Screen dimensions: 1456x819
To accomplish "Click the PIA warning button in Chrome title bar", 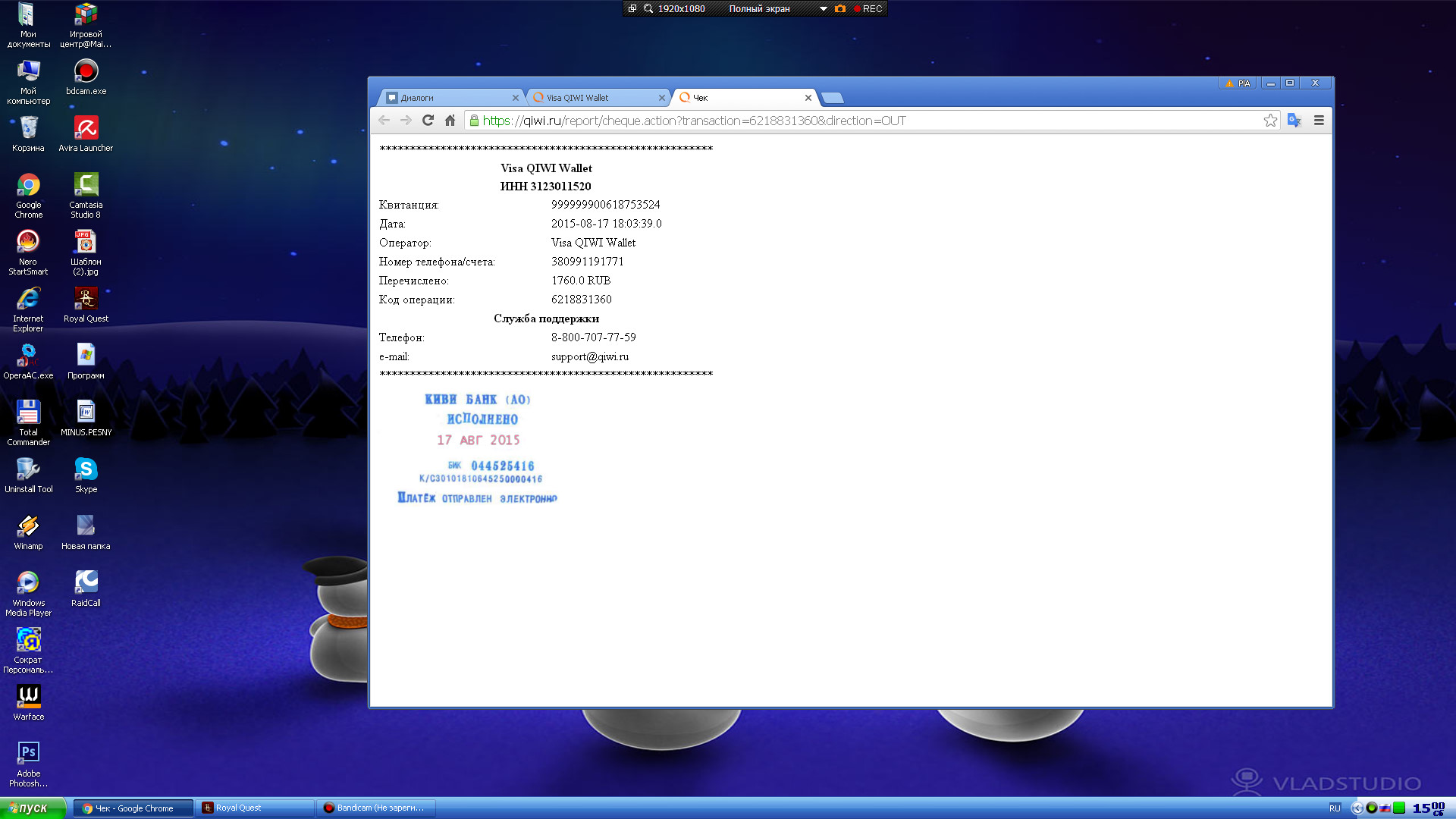I will click(1238, 83).
